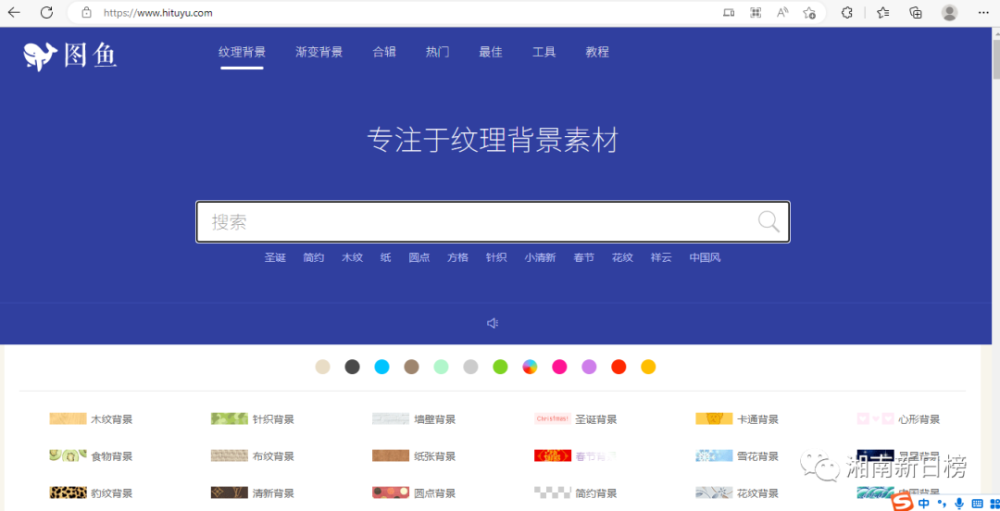Click the 简约 keyword link
Screen dimensions: 1000x511
[314, 258]
